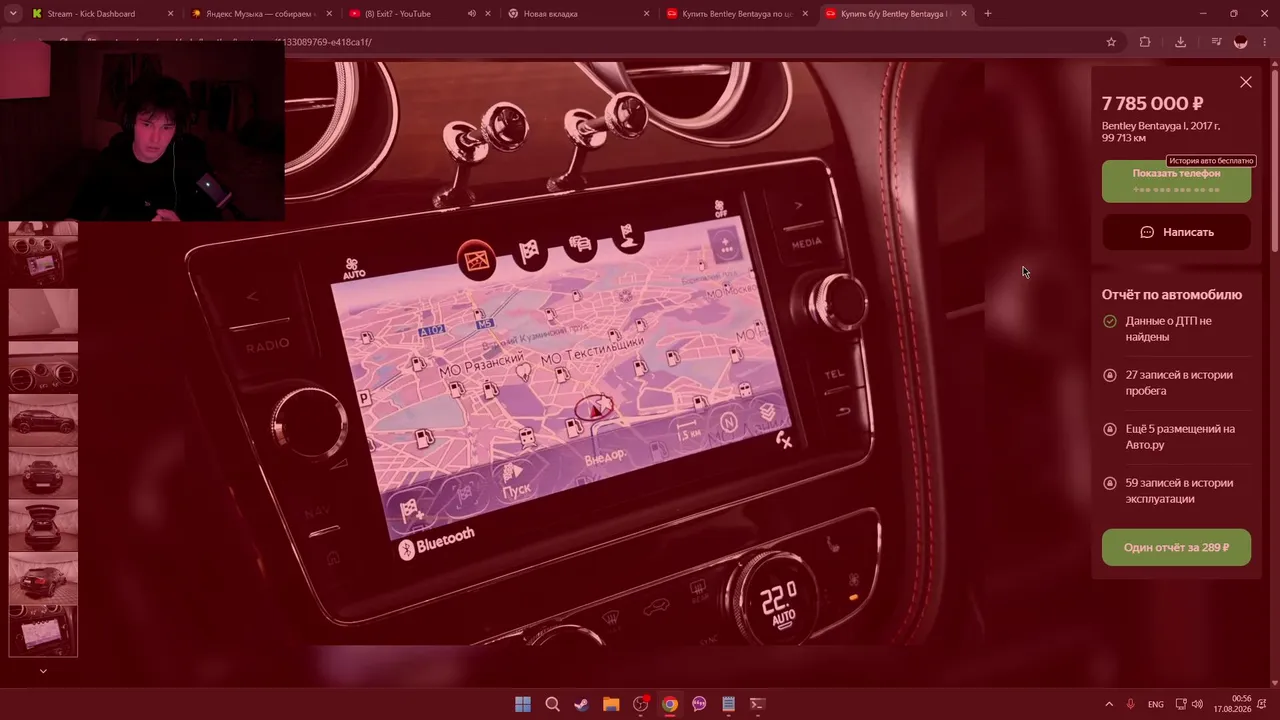
Task: Select the air vents thumbnail
Action: [43, 366]
